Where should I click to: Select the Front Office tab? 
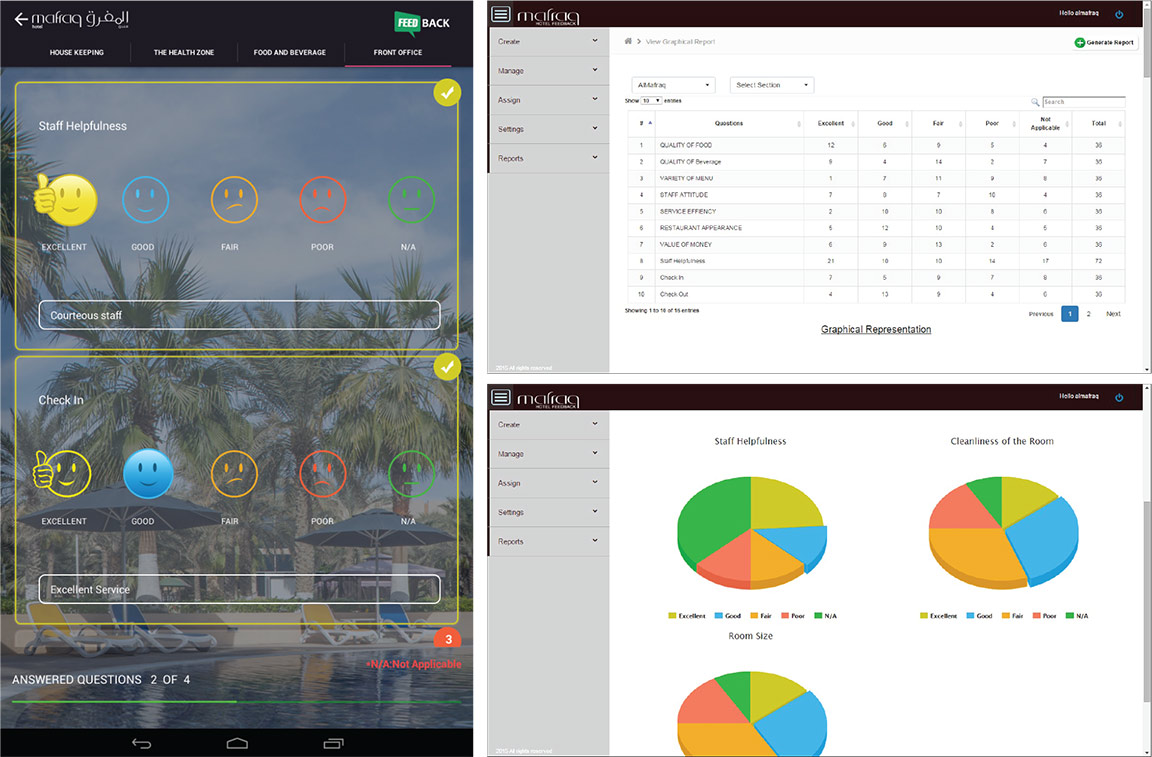pos(397,53)
